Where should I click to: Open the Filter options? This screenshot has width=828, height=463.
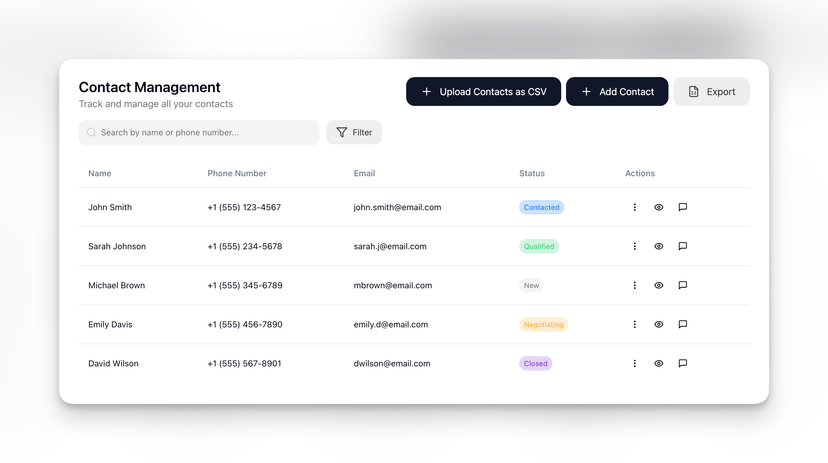354,132
